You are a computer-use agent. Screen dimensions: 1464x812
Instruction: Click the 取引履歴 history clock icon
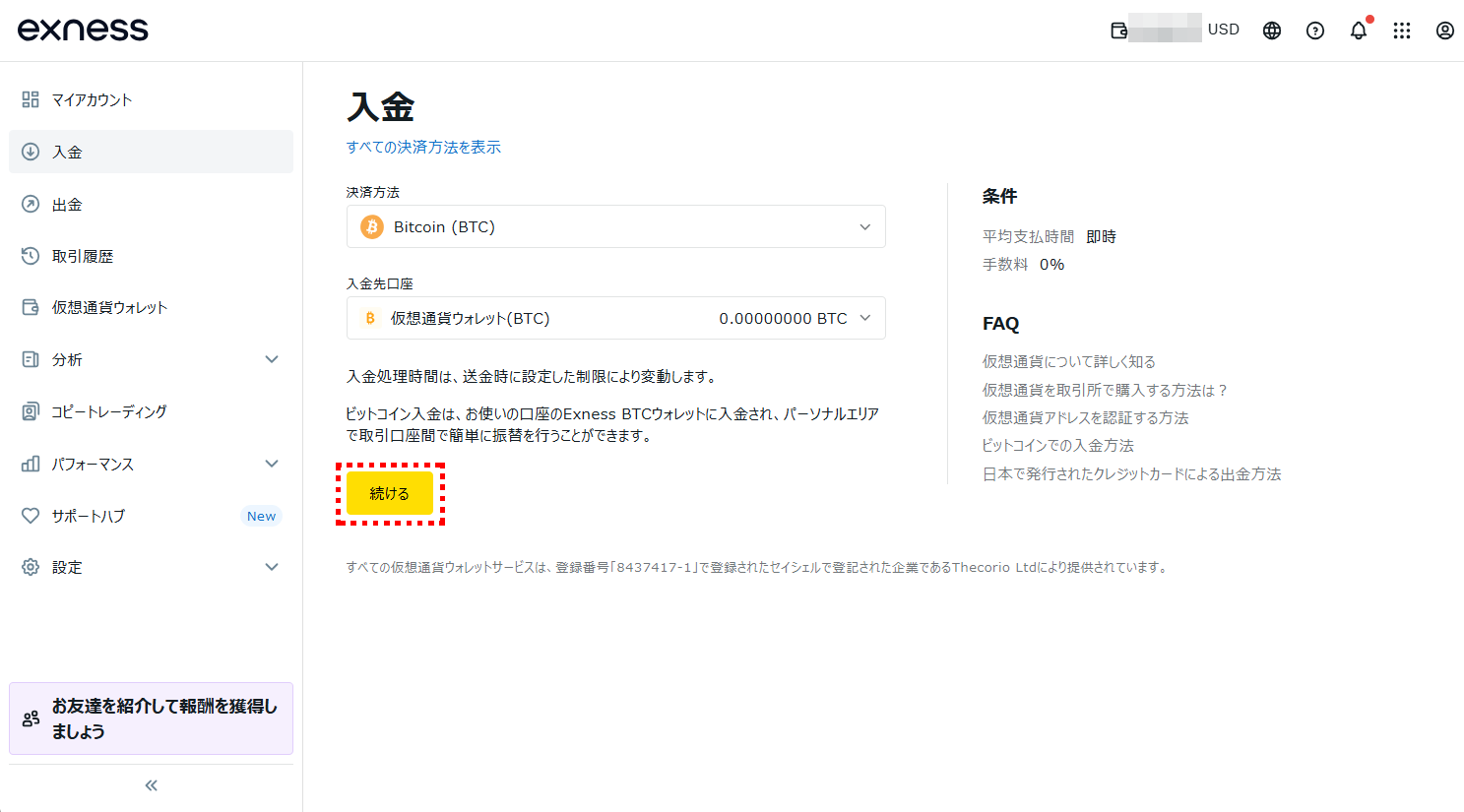tap(31, 256)
